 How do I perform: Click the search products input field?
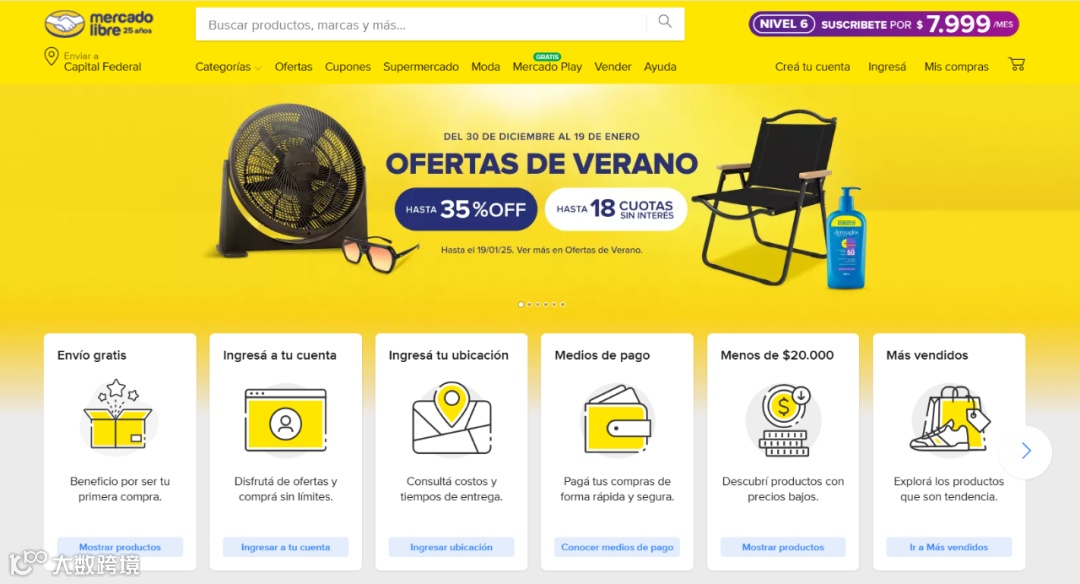tap(420, 24)
